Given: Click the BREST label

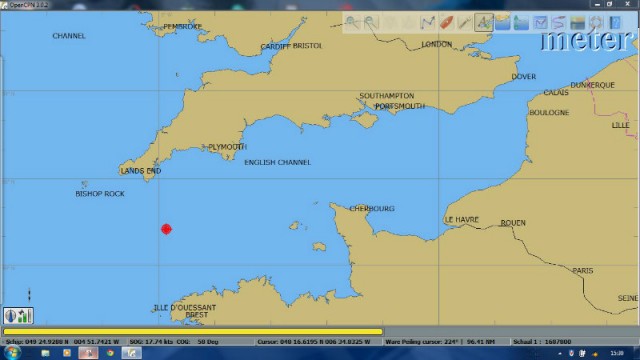Looking at the screenshot, I should coord(197,315).
